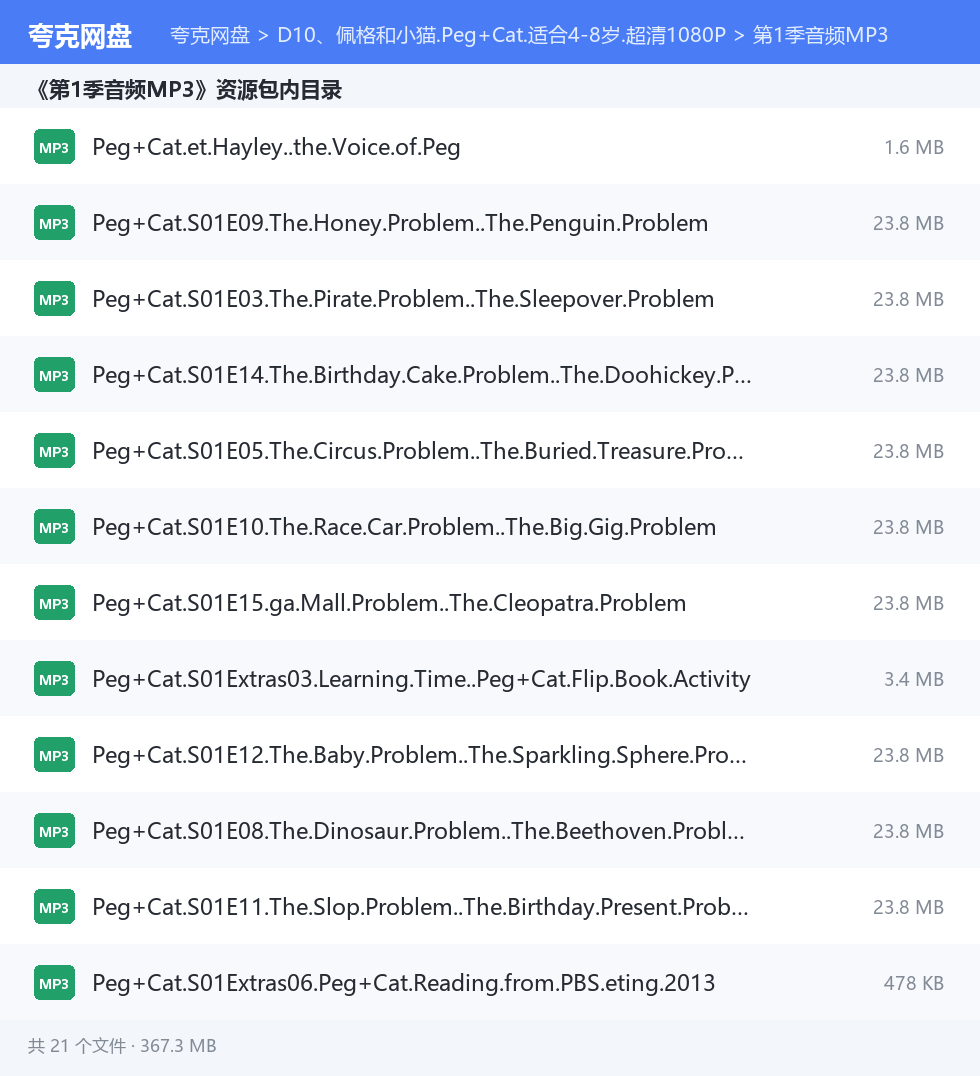
Task: Click the MP3 icon for S01E05 Circus Problem
Action: [54, 451]
